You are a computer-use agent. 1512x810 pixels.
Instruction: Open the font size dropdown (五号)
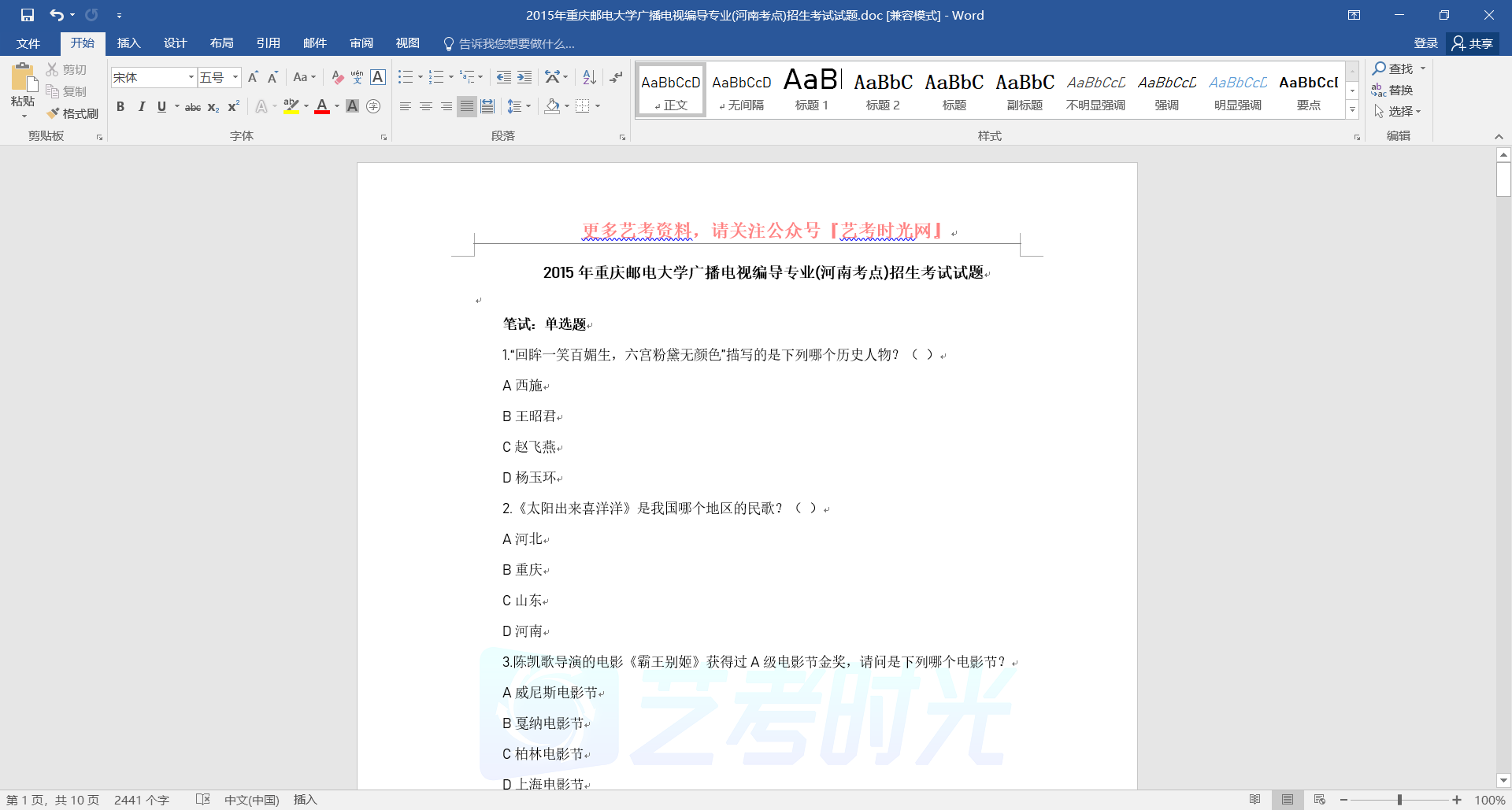[235, 77]
